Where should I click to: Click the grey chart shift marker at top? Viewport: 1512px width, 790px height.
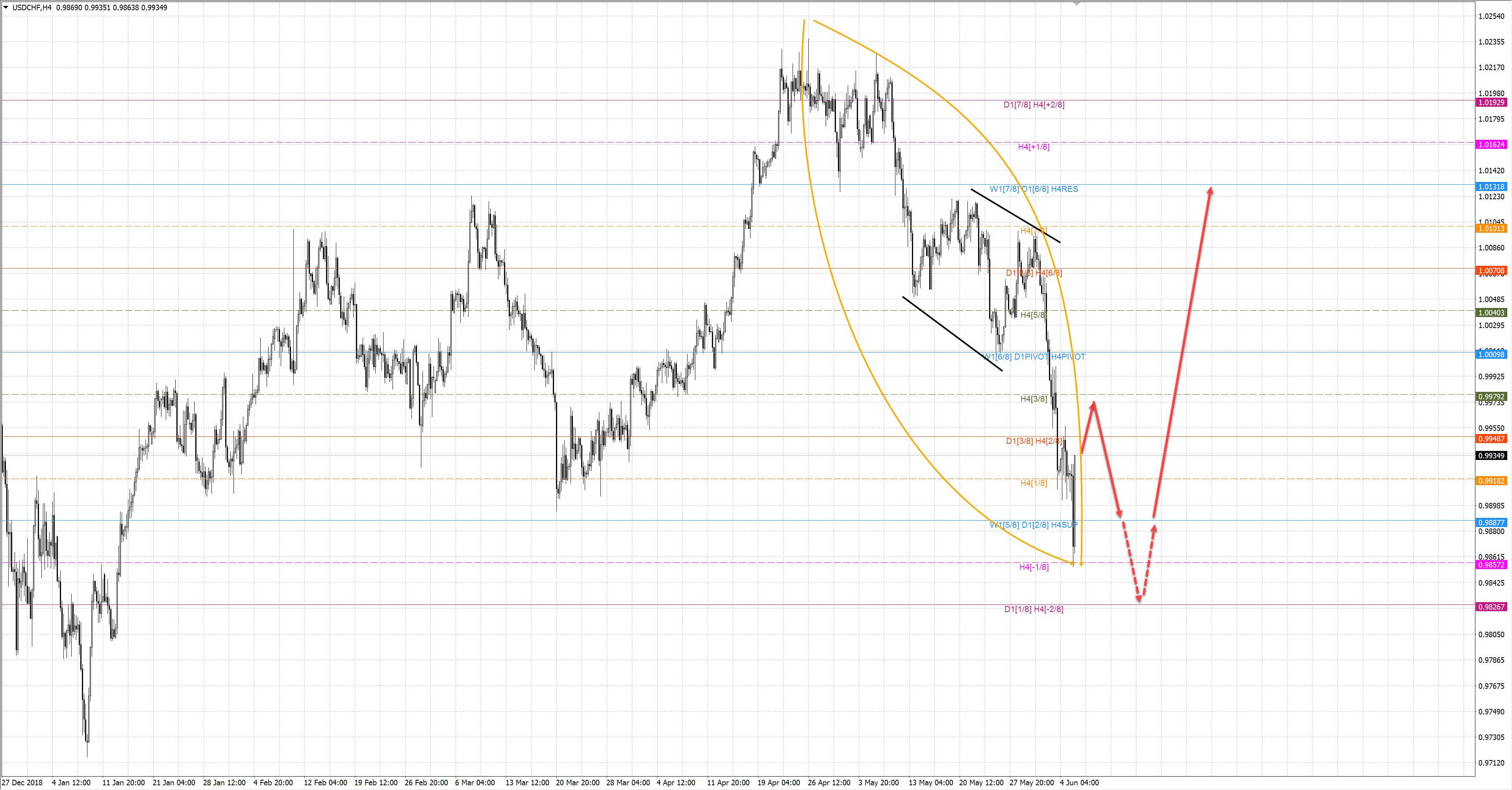(x=1077, y=4)
